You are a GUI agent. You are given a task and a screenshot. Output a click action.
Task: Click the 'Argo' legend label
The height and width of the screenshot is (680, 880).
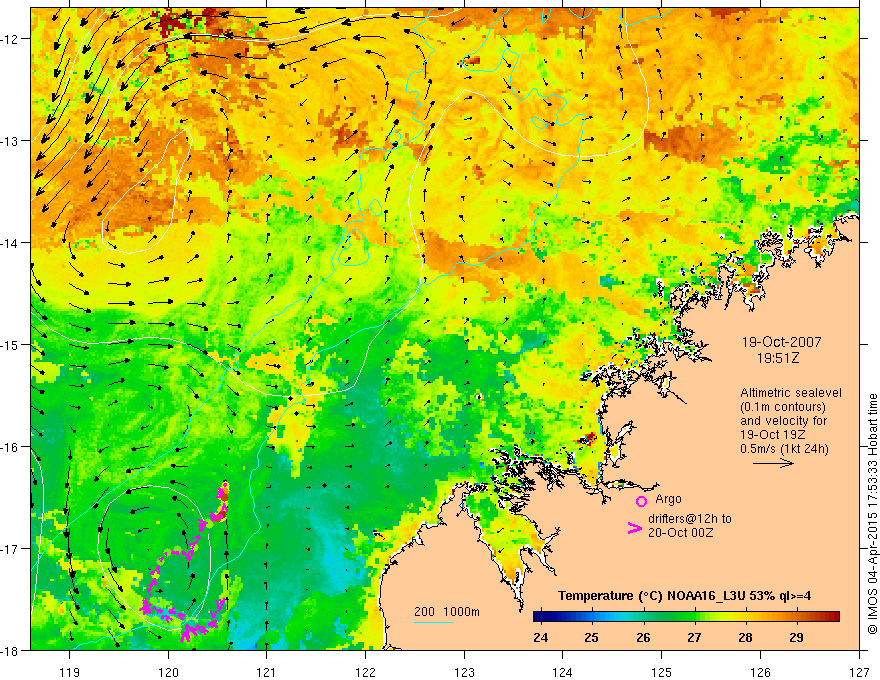coord(668,499)
